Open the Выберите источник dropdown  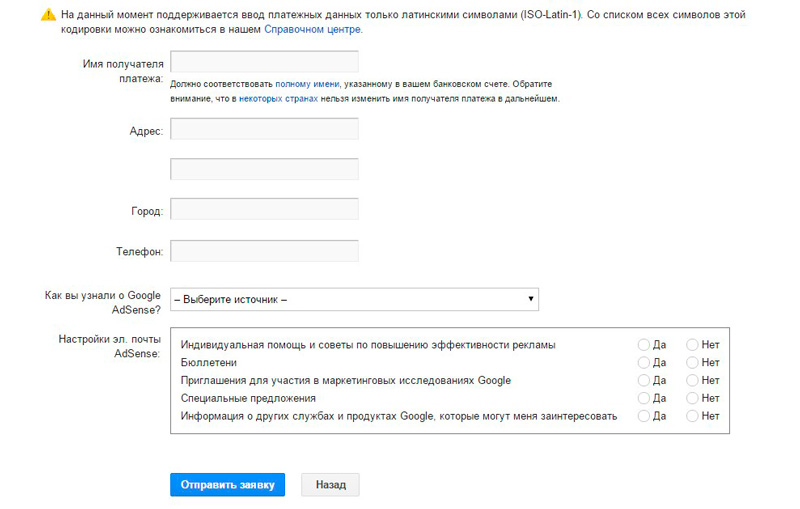click(355, 299)
